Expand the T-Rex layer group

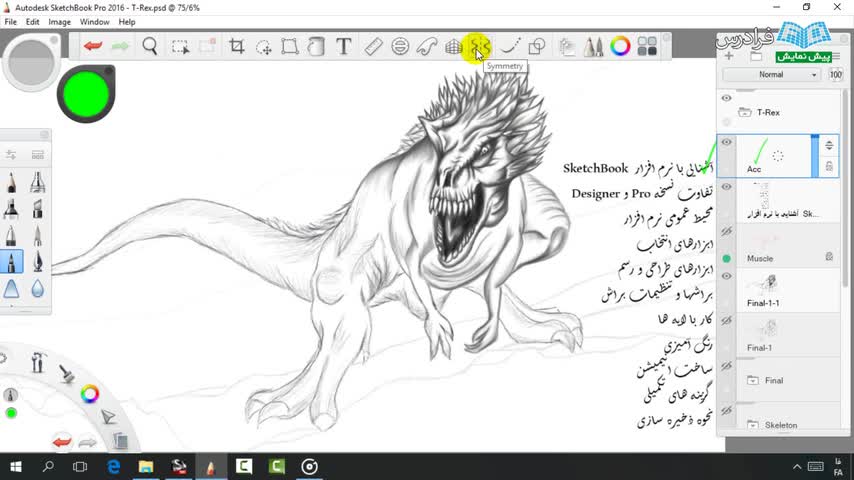click(745, 112)
